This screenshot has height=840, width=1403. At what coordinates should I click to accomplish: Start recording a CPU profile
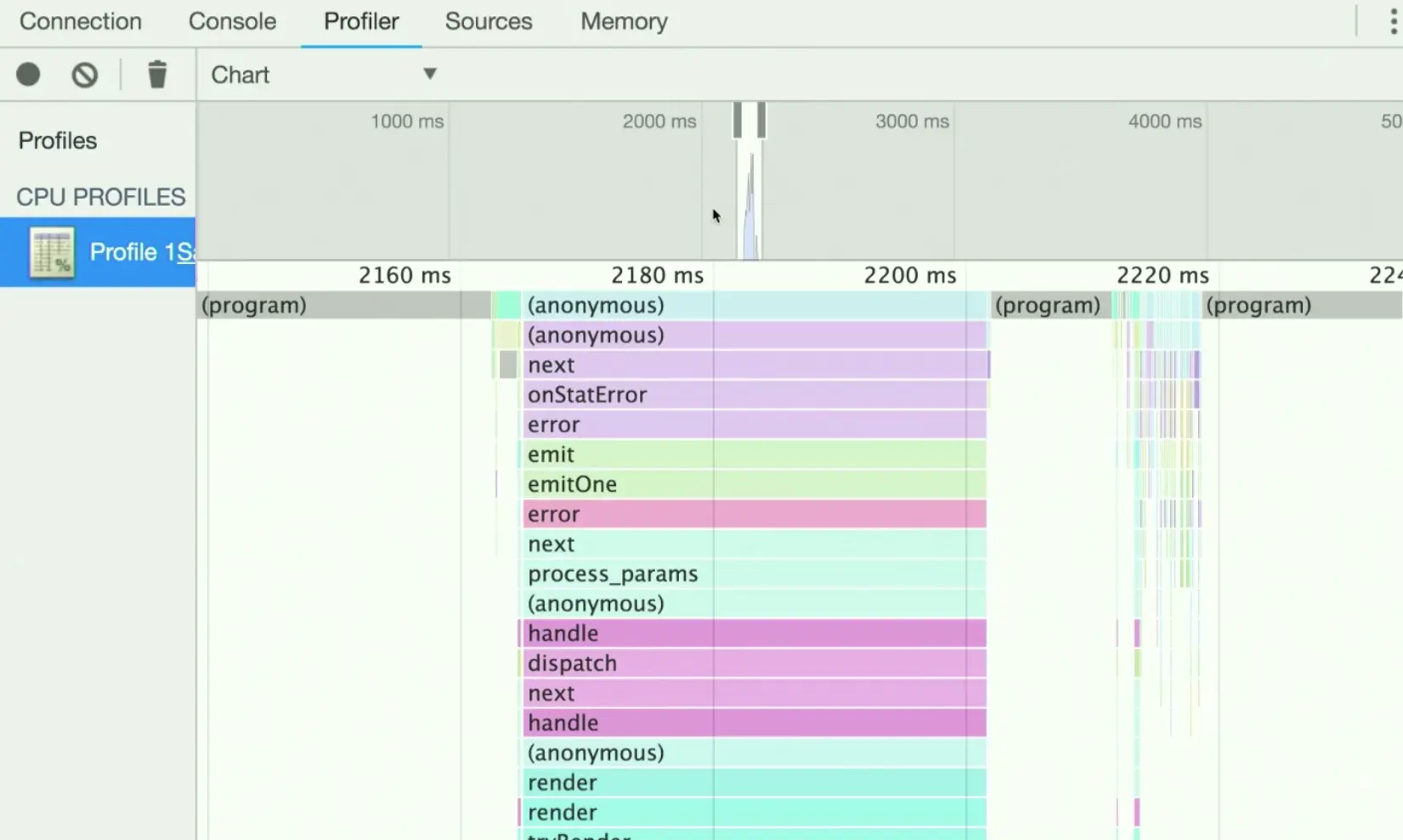(28, 75)
